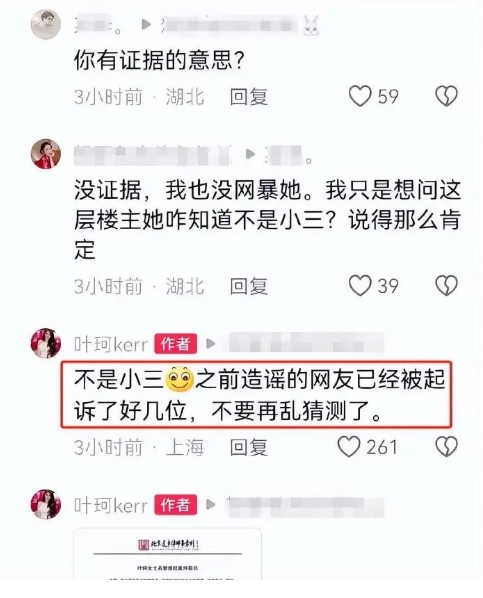The width and height of the screenshot is (483, 598).
Task: Open the law firm document image thumbnail
Action: pyautogui.click(x=167, y=554)
